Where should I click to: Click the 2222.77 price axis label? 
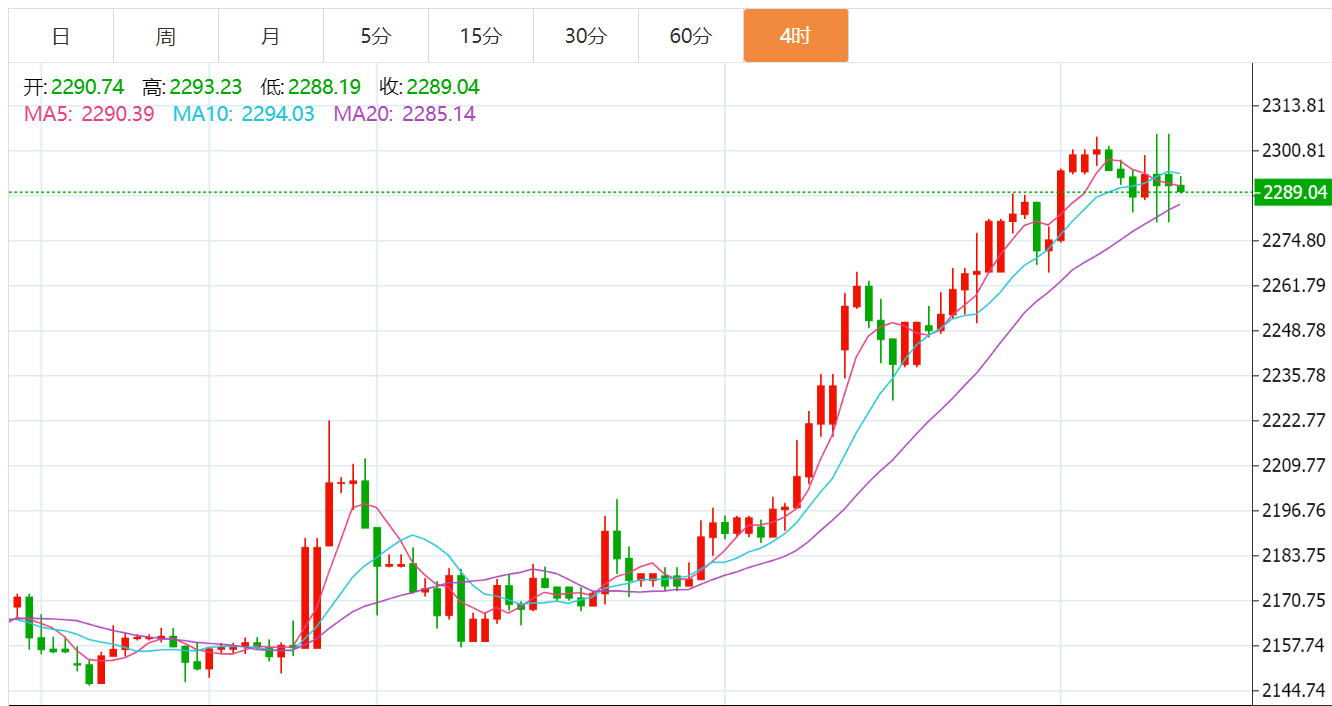(x=1293, y=420)
